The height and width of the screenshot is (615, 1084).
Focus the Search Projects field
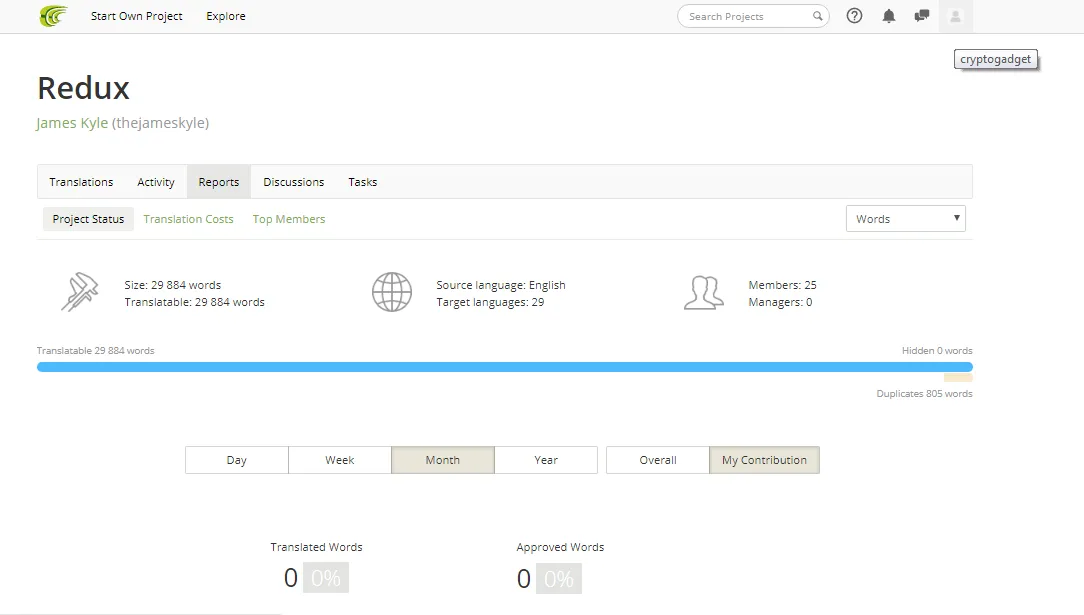tap(753, 16)
